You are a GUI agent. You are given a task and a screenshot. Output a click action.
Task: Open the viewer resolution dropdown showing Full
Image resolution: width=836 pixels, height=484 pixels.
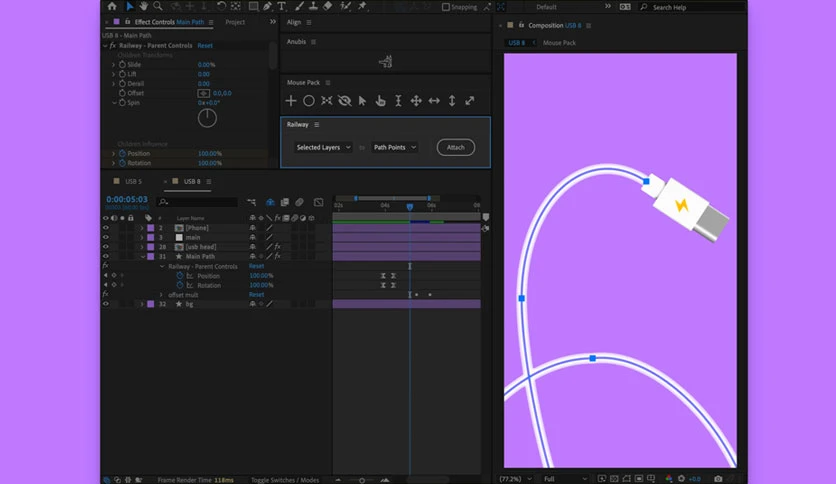pos(565,479)
